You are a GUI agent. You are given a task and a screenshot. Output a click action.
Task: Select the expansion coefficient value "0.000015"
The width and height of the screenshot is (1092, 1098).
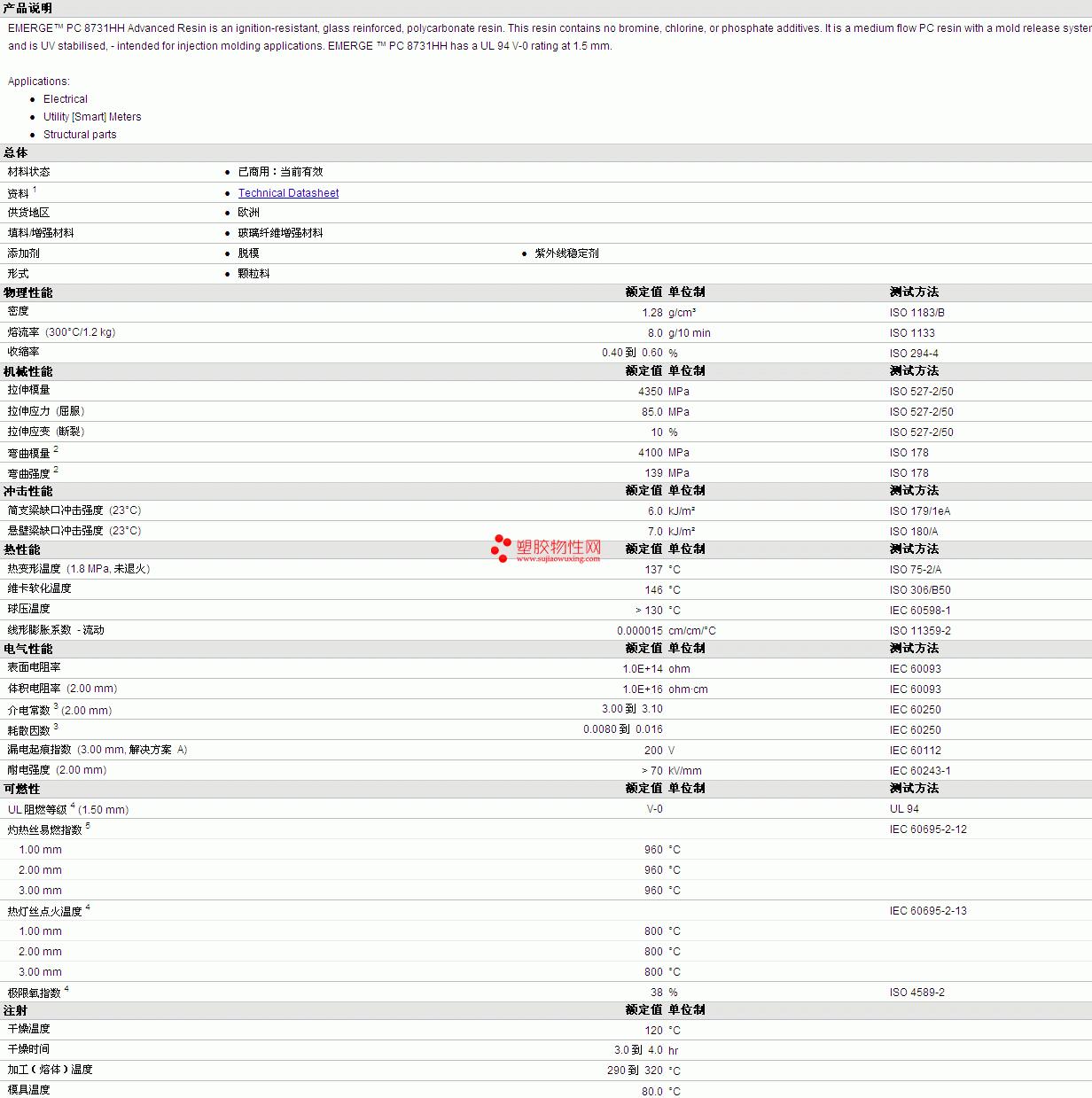(640, 631)
